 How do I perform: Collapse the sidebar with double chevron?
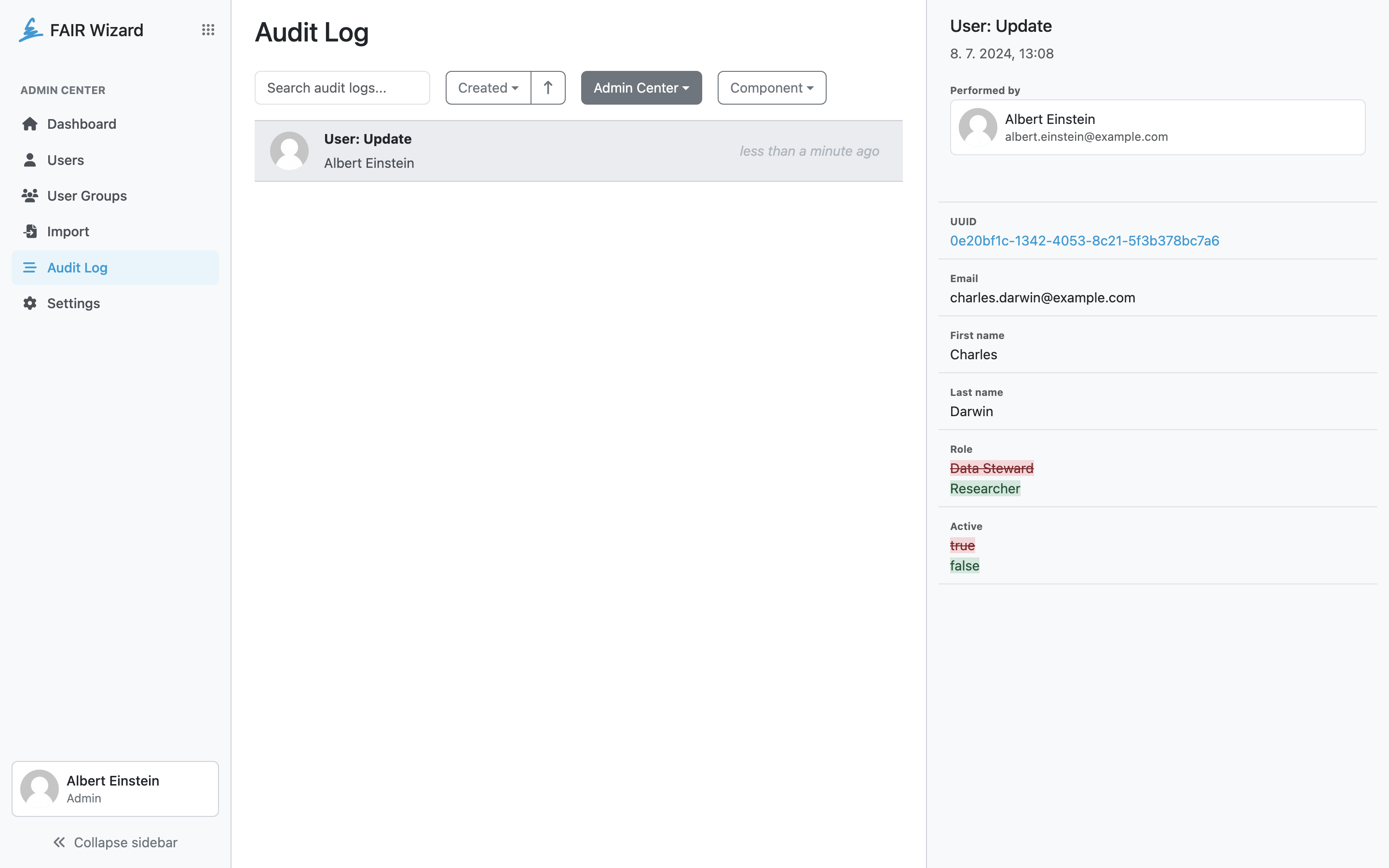point(59,842)
